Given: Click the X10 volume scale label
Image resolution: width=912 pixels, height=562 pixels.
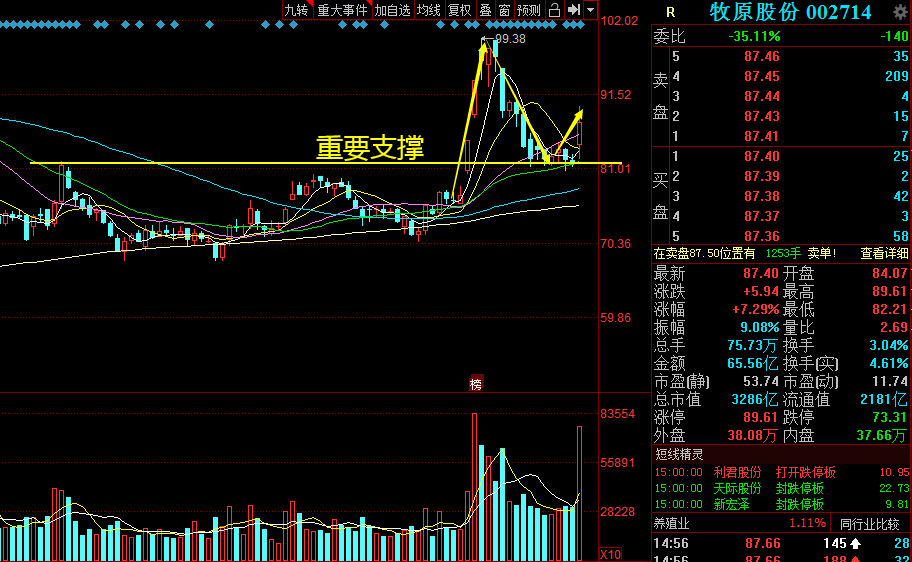Looking at the screenshot, I should pos(610,554).
